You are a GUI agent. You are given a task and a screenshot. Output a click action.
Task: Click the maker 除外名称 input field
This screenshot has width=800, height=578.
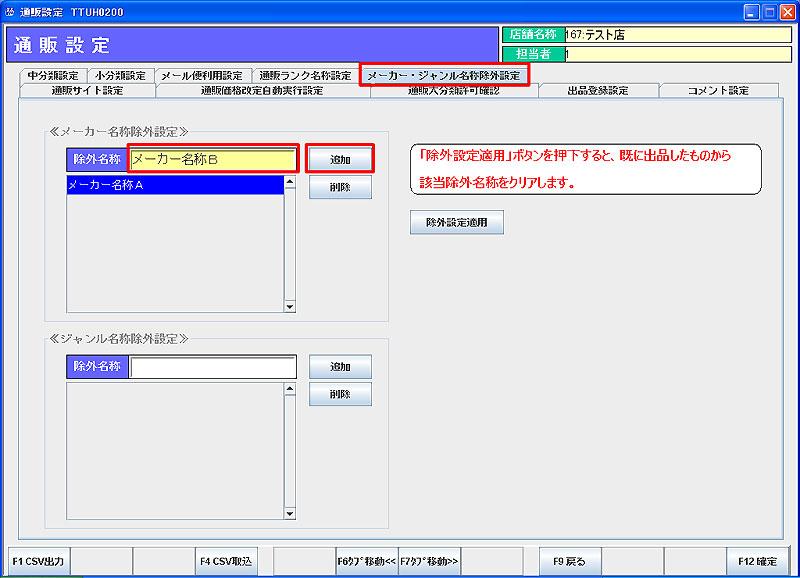coord(213,159)
